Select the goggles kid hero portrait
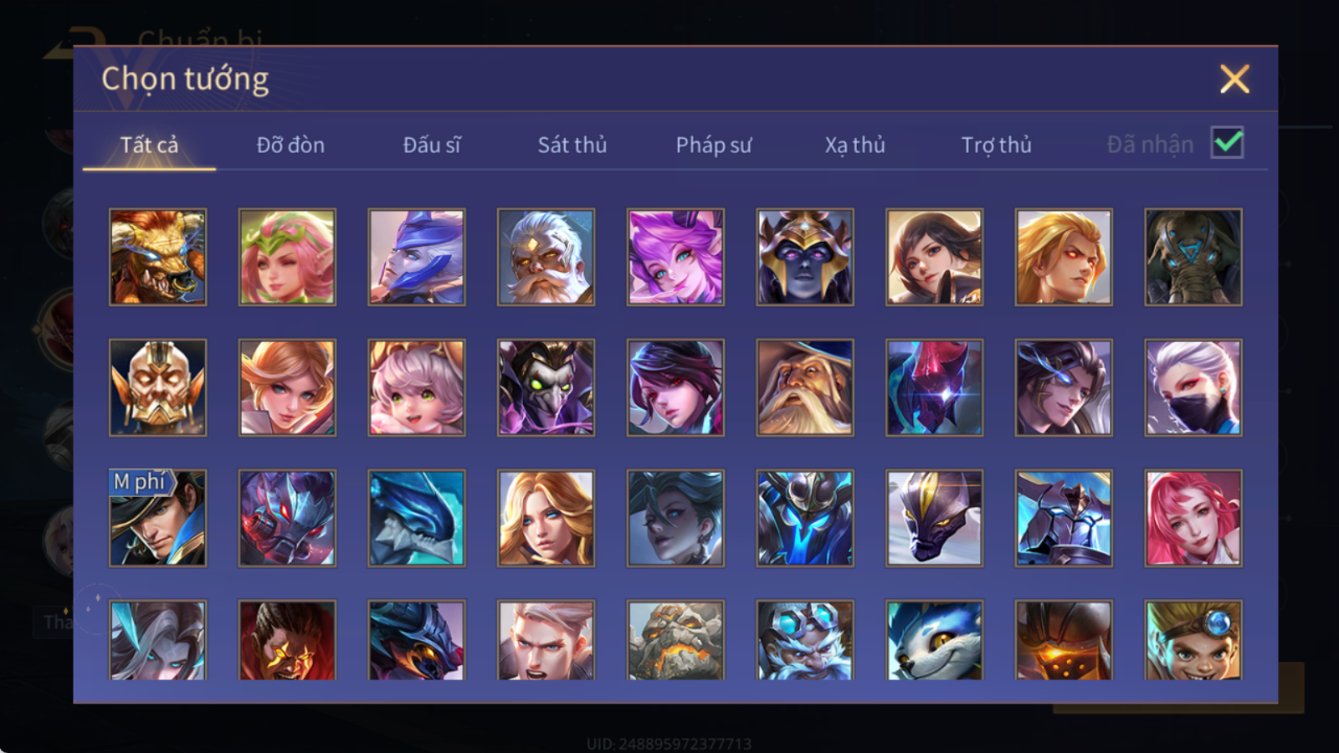1339x753 pixels. (1194, 640)
